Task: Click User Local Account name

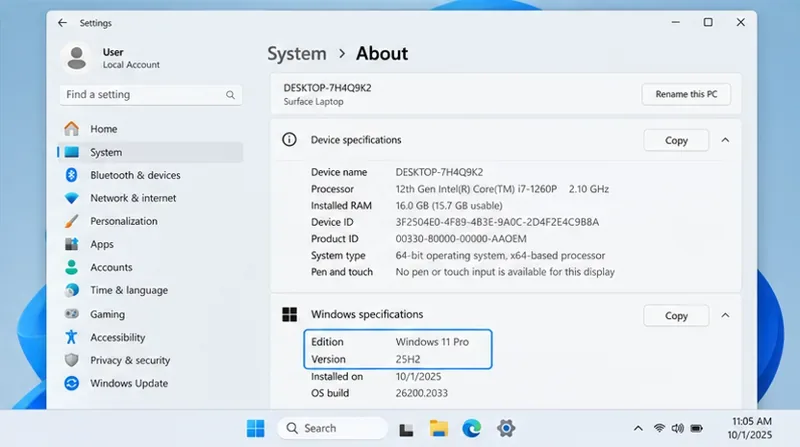Action: pos(131,58)
